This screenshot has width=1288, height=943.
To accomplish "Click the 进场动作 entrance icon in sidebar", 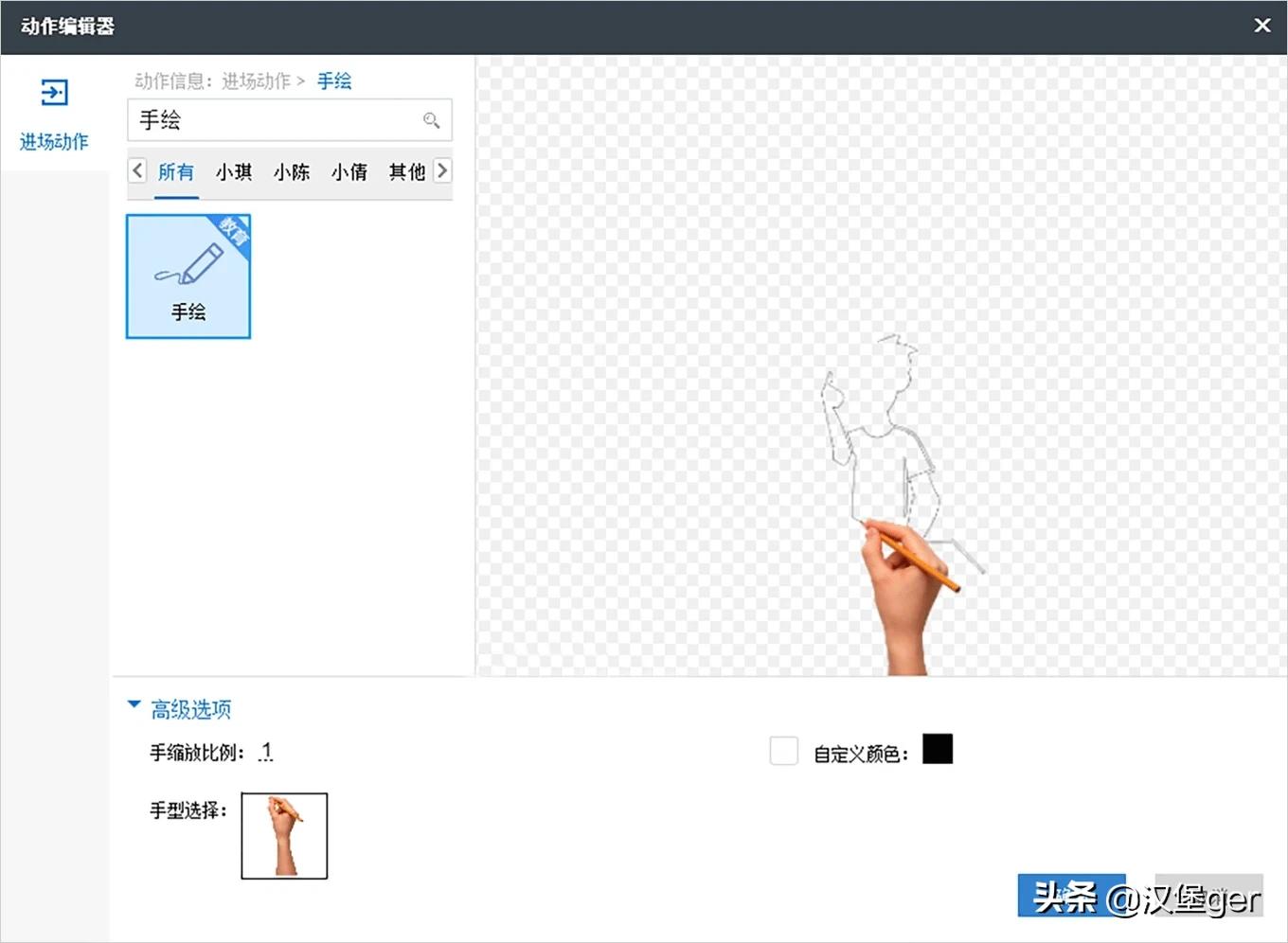I will pyautogui.click(x=54, y=93).
